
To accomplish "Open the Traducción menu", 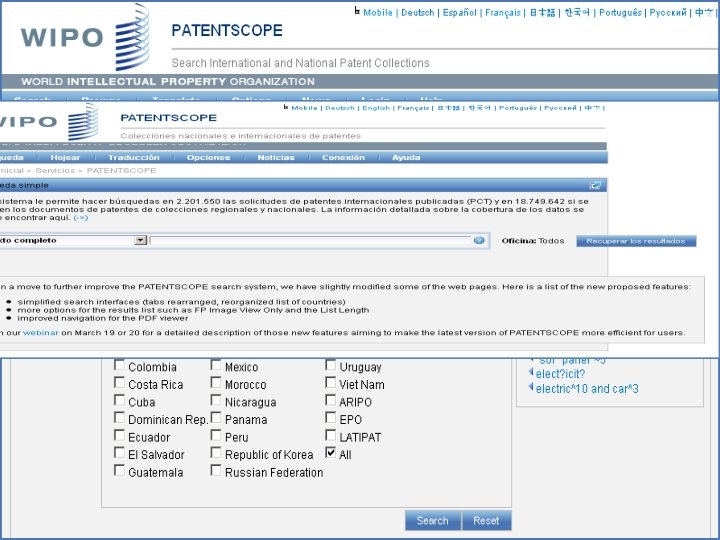I will [x=134, y=158].
